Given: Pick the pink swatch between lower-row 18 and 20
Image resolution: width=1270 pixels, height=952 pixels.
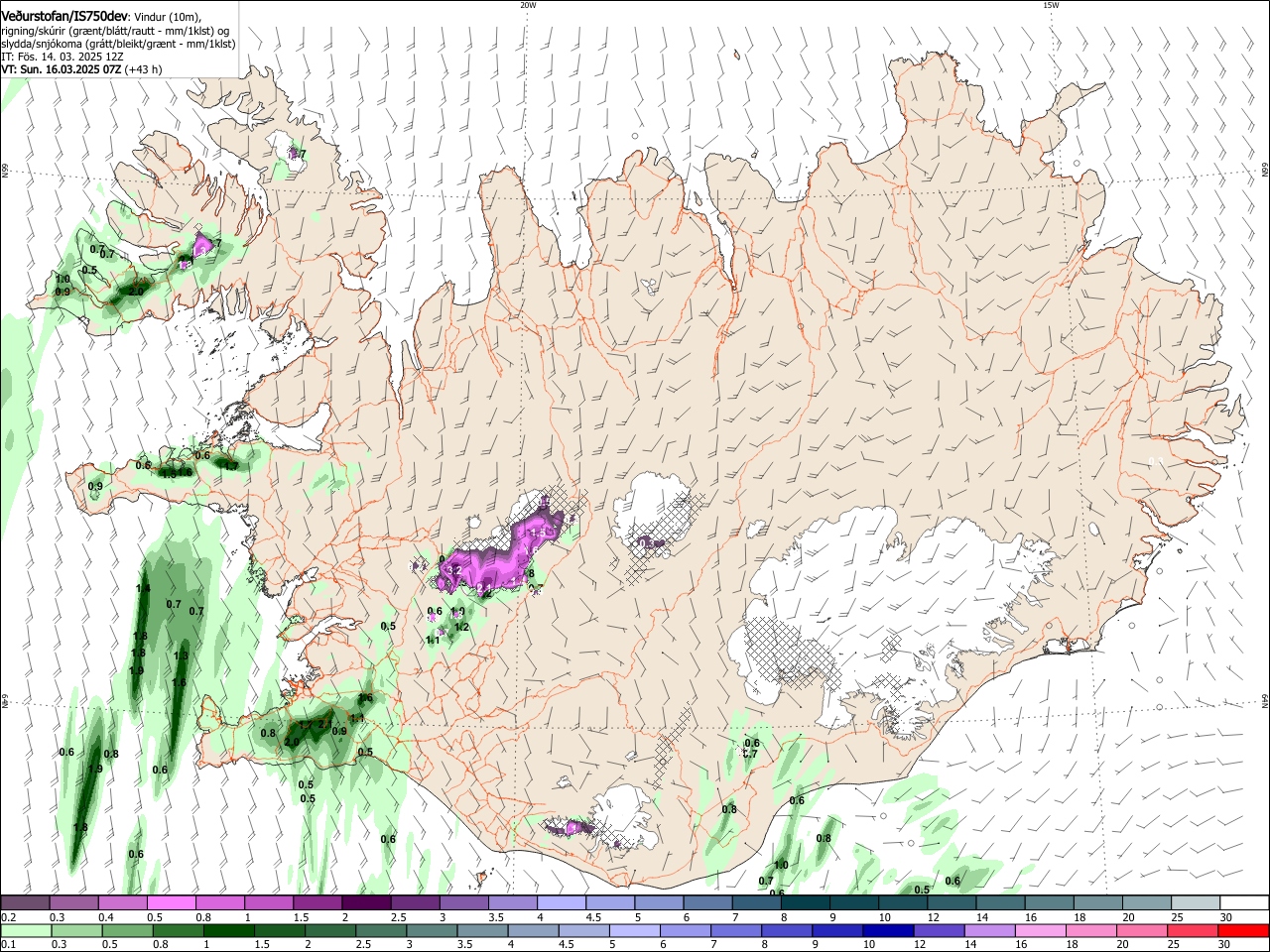Looking at the screenshot, I should click(x=1091, y=930).
